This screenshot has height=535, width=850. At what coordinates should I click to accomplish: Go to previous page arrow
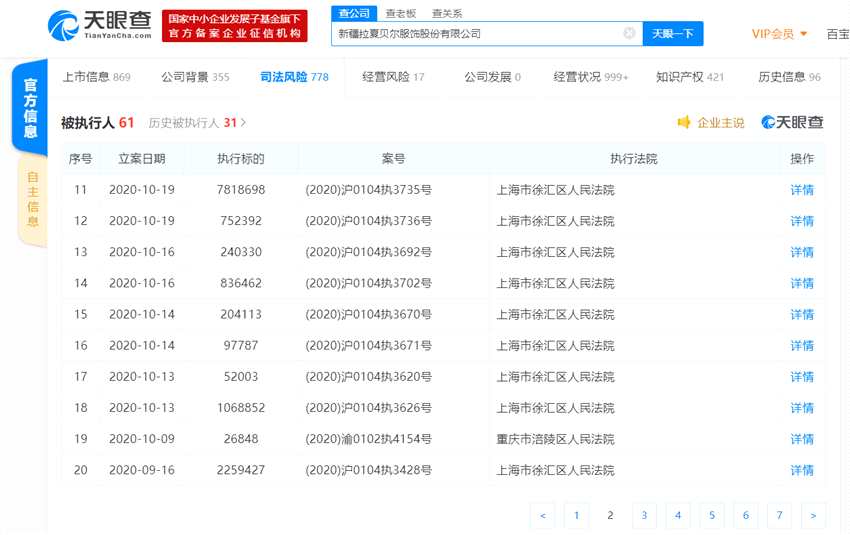543,515
